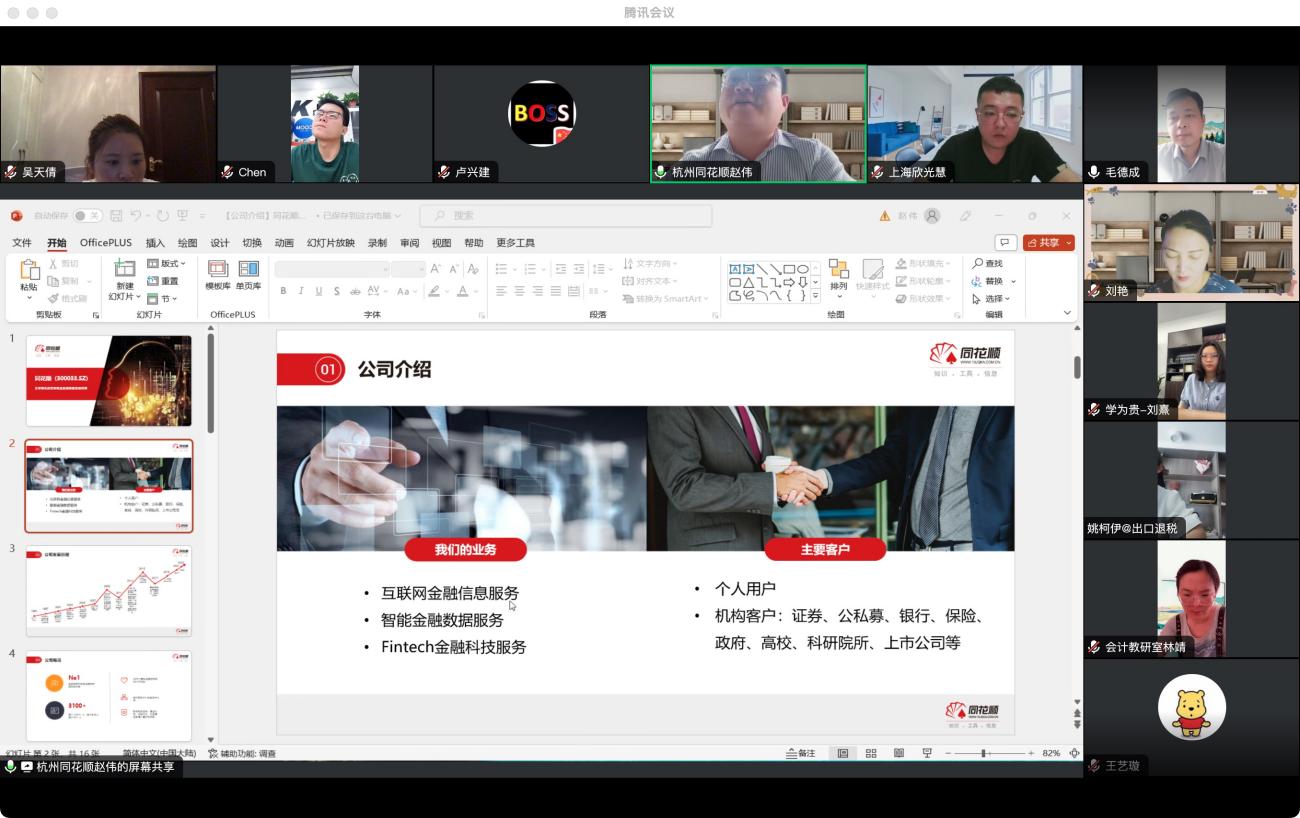Open the 文件 menu
The image size is (1300, 818).
point(22,243)
